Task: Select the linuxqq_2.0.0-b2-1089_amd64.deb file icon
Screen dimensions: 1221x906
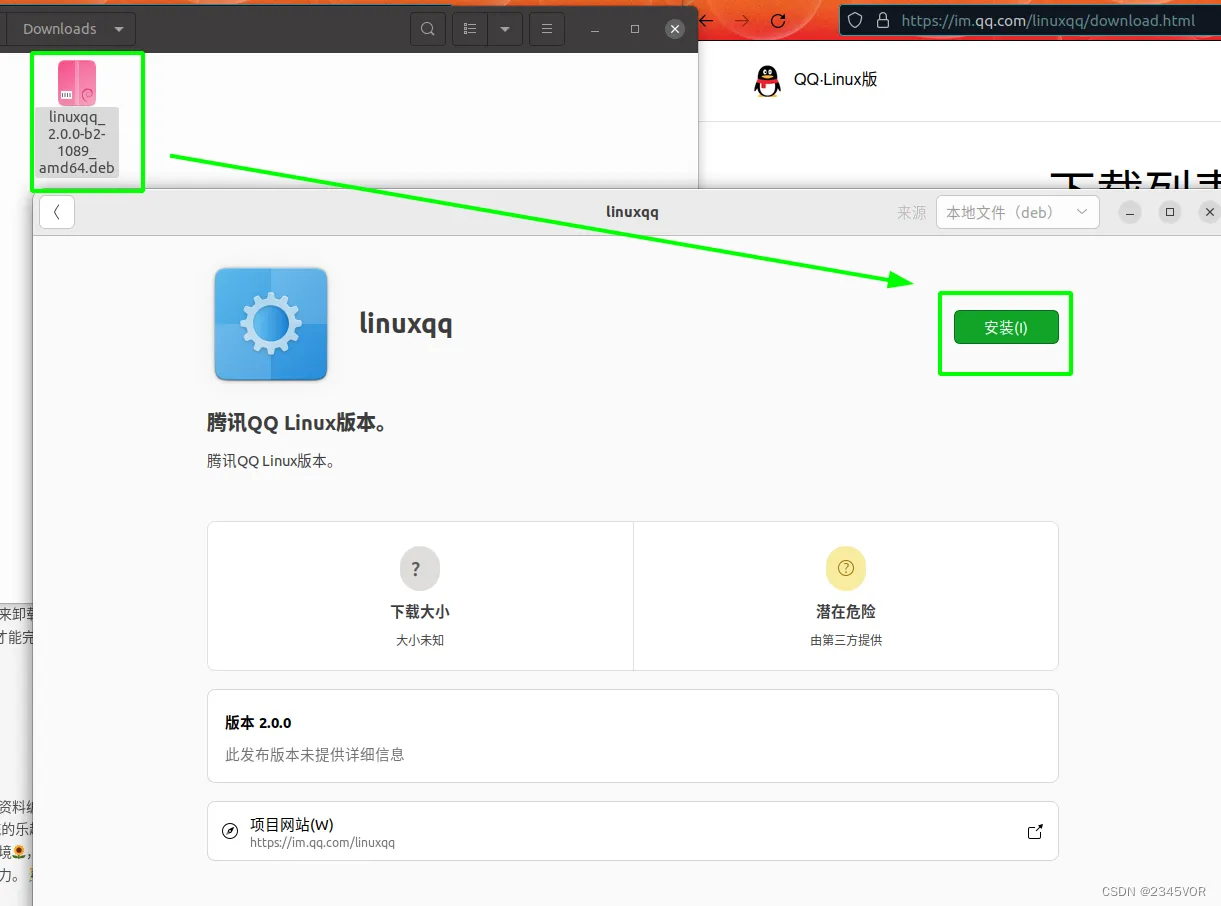Action: pyautogui.click(x=77, y=84)
